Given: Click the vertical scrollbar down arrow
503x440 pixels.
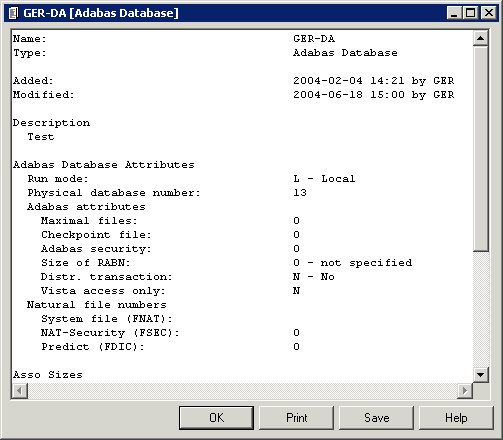Looking at the screenshot, I should click(480, 375).
